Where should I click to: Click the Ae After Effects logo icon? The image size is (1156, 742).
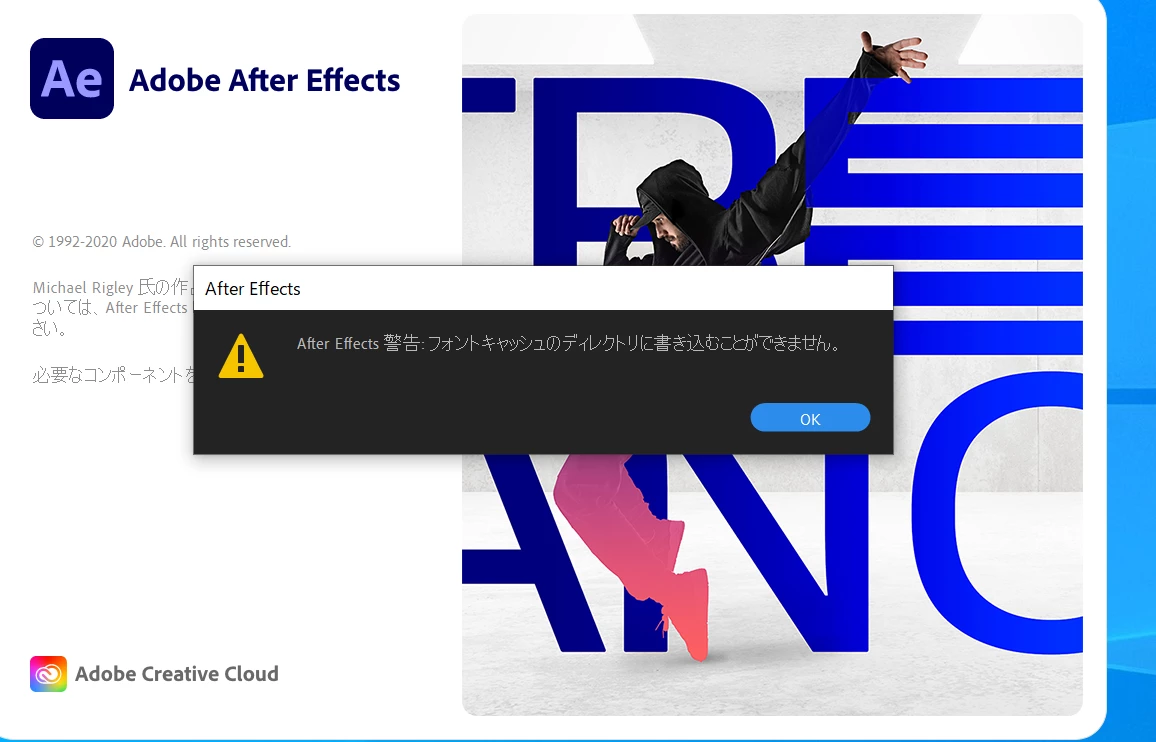tap(72, 78)
